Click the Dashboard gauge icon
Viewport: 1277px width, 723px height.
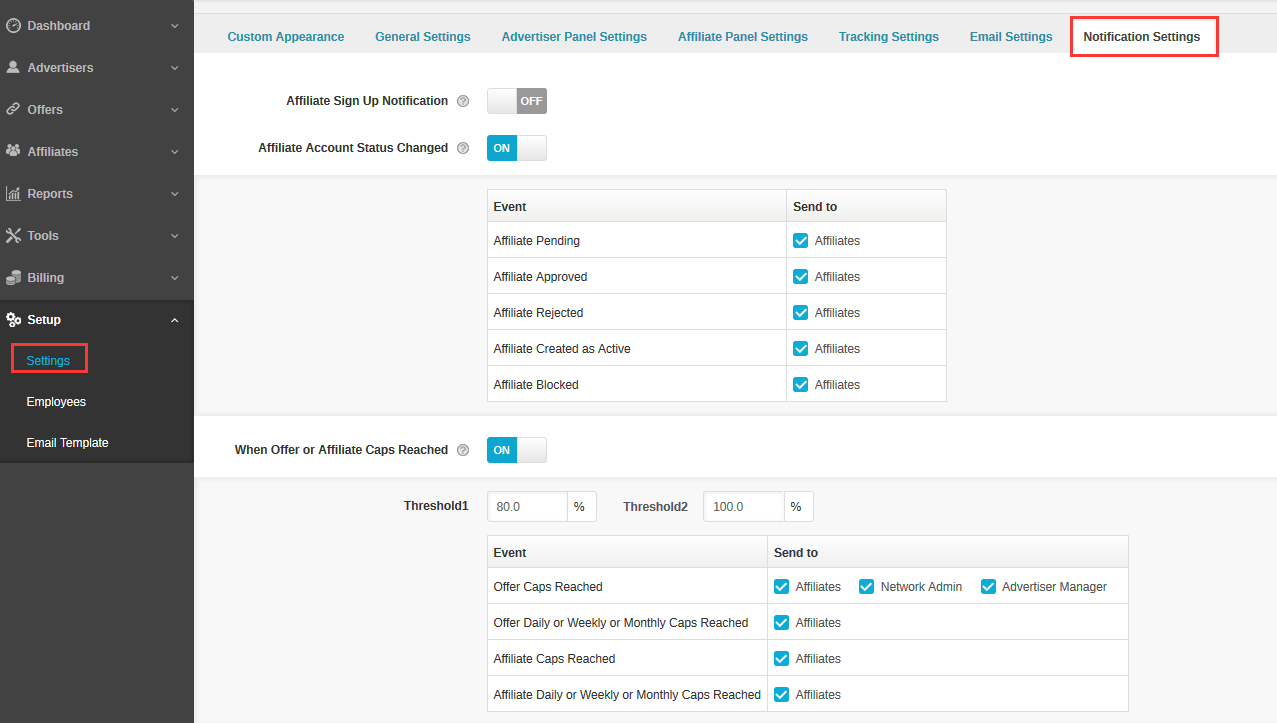[13, 25]
